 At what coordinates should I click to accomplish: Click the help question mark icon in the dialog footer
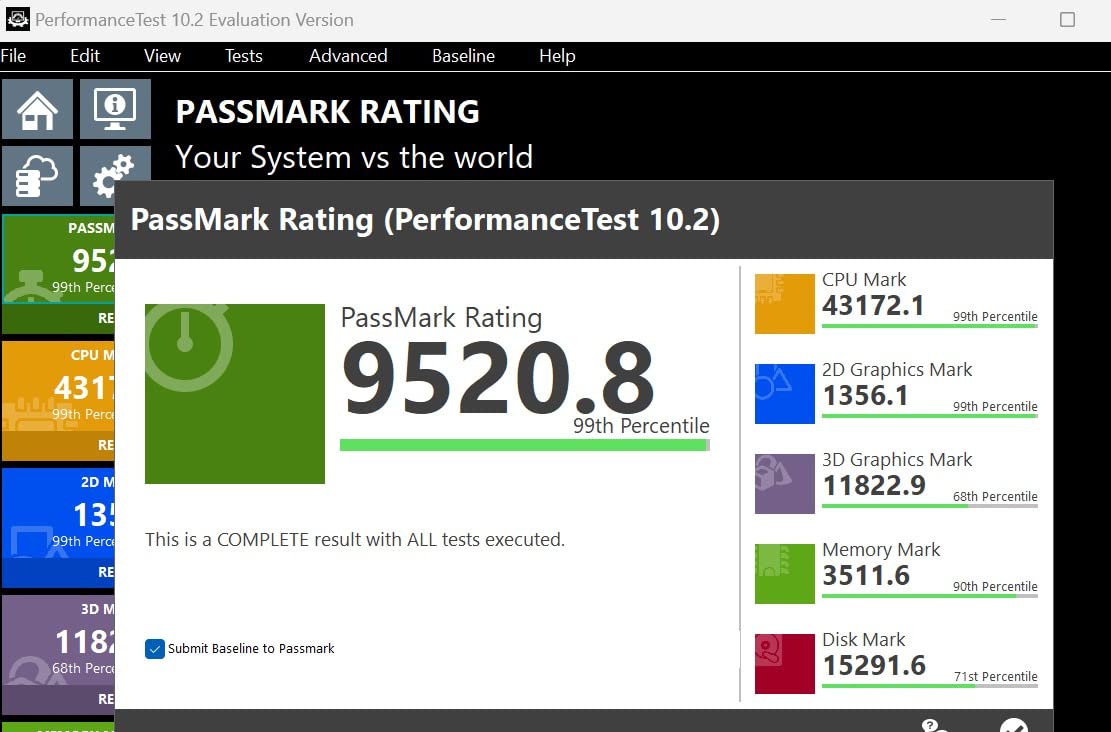point(934,726)
